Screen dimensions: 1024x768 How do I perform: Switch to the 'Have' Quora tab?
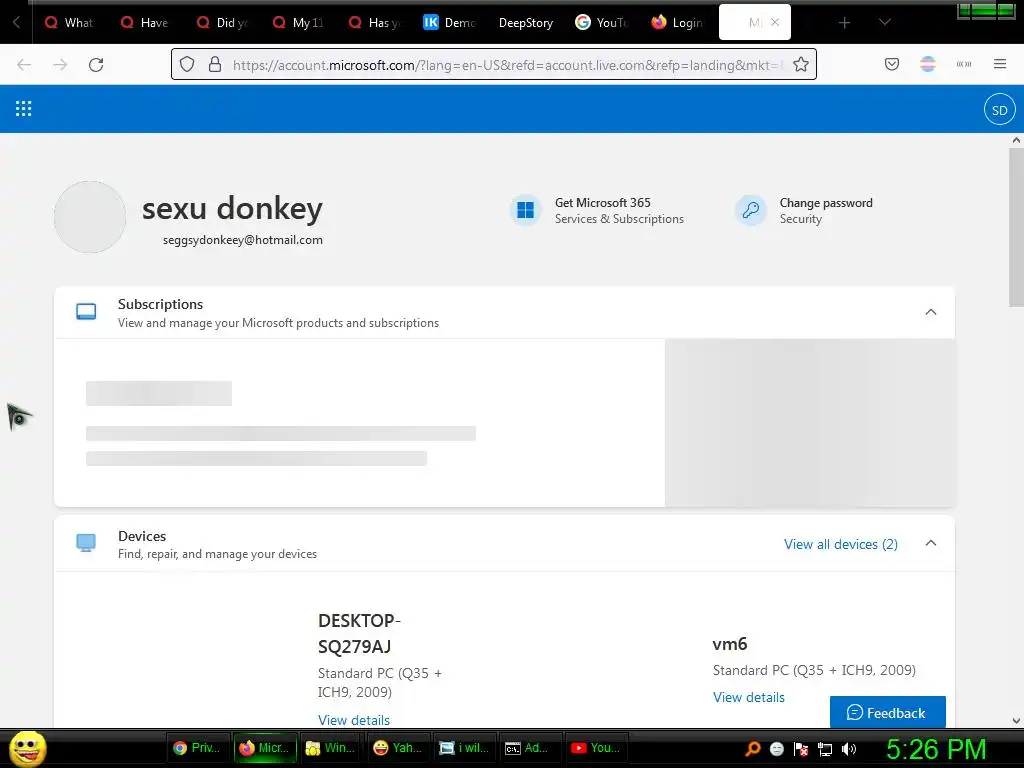(x=145, y=23)
